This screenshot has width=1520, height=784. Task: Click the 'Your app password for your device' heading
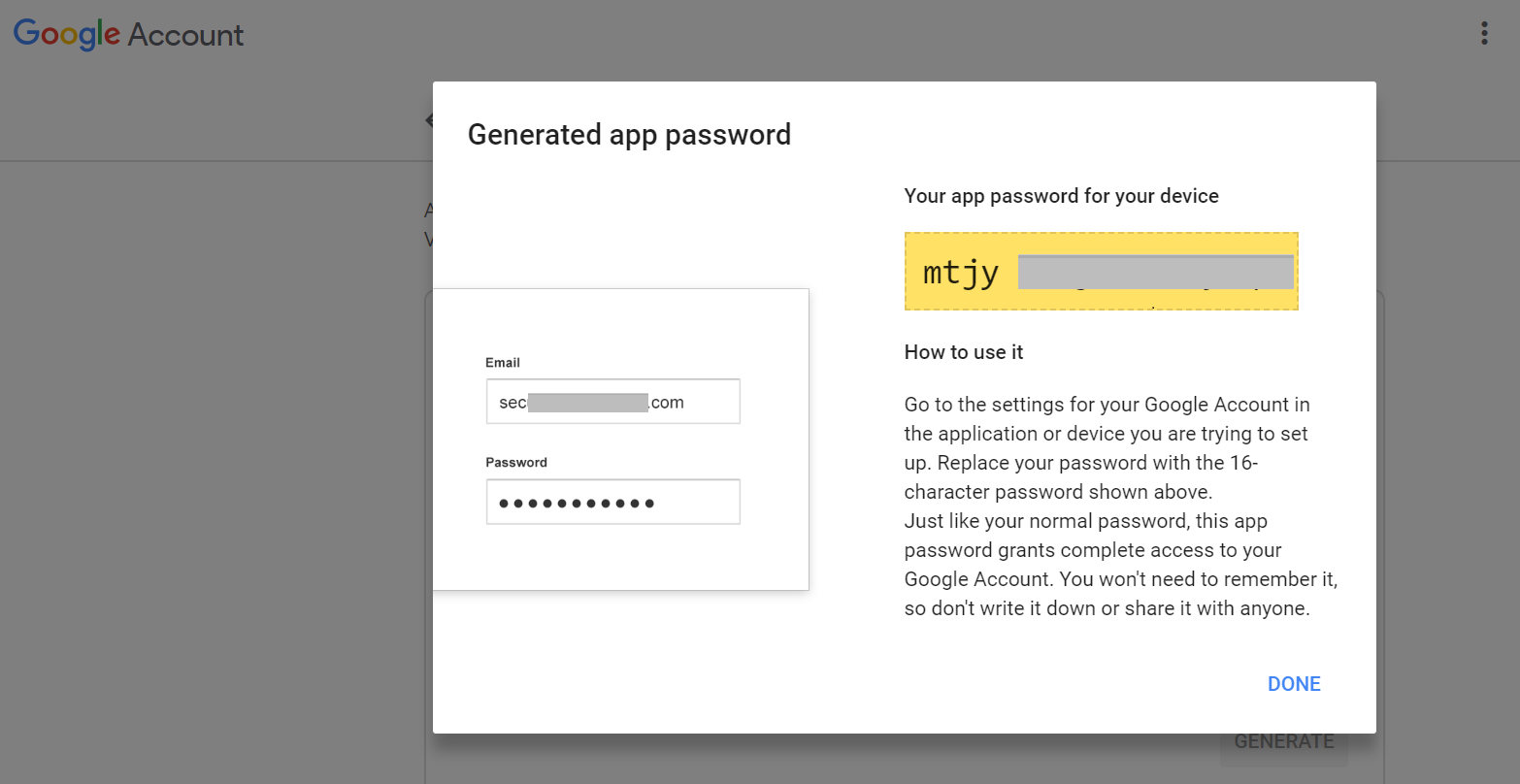(x=1061, y=195)
